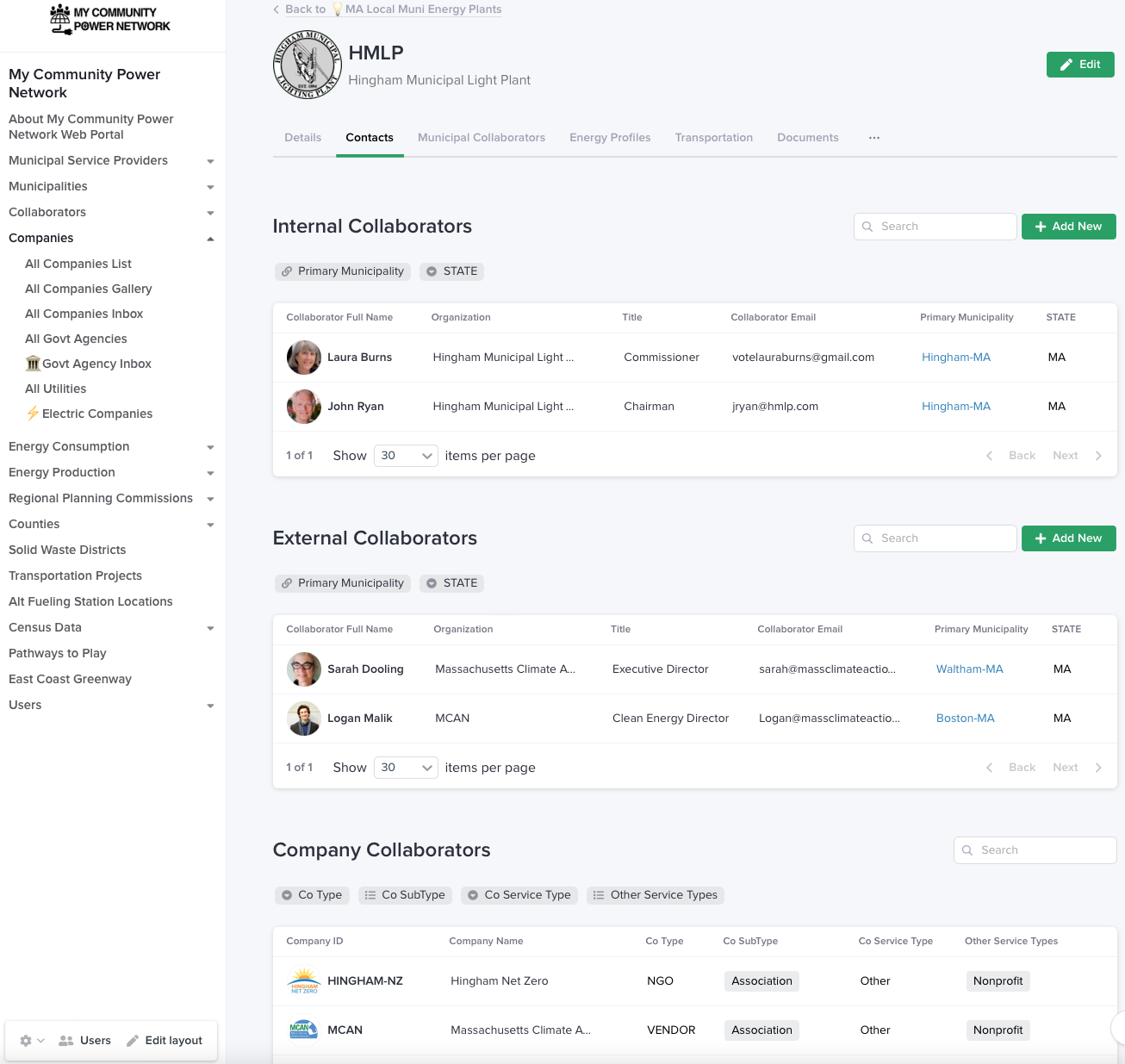The image size is (1125, 1064).
Task: Open Waltham-MA municipality link
Action: pyautogui.click(x=970, y=669)
